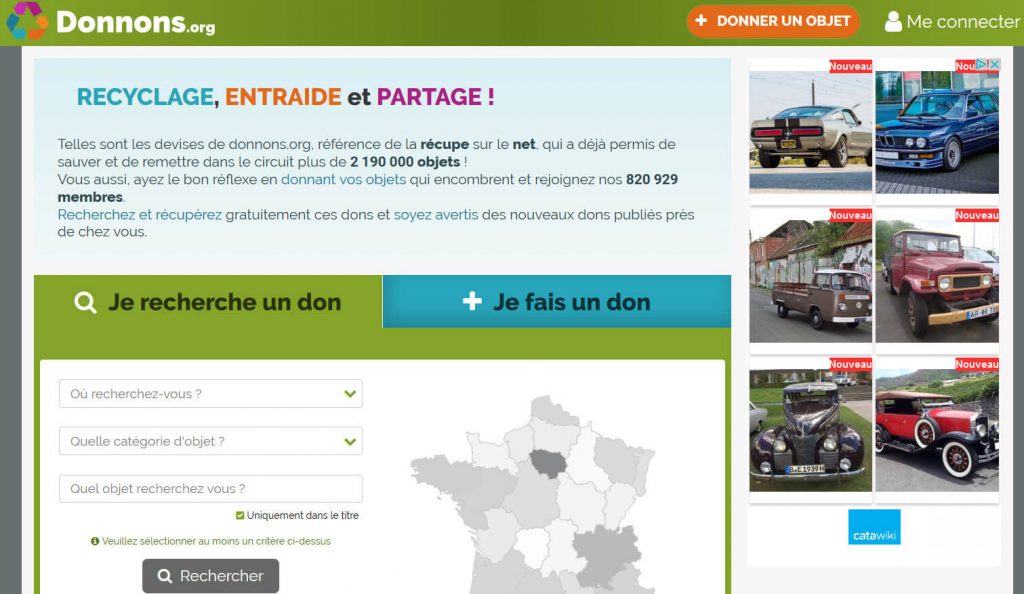Click the '2 190 000 objets' bold text
The height and width of the screenshot is (594, 1024).
click(x=405, y=161)
